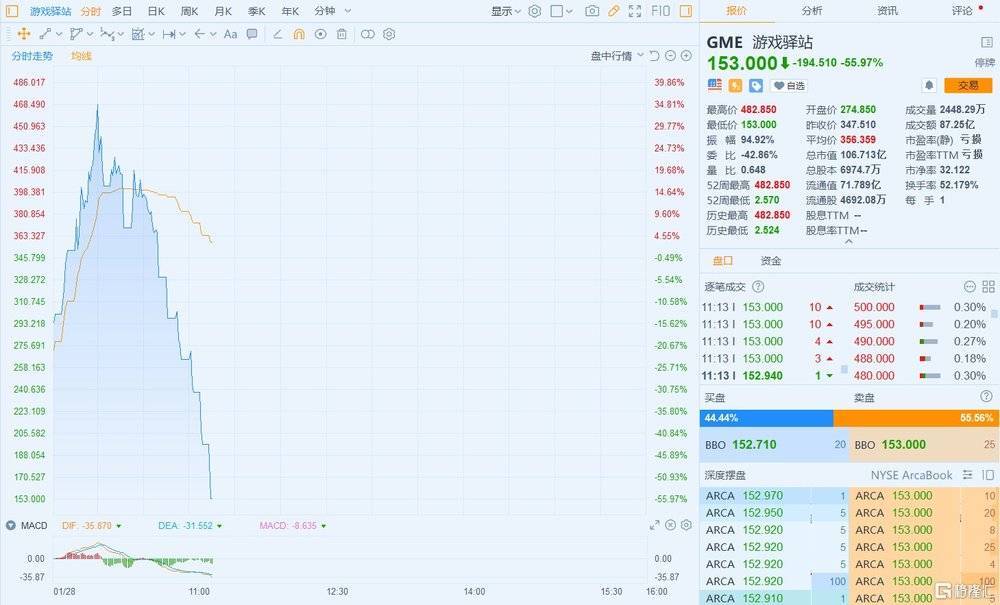Open the F10 company info
This screenshot has height=605, width=1000.
tap(661, 11)
